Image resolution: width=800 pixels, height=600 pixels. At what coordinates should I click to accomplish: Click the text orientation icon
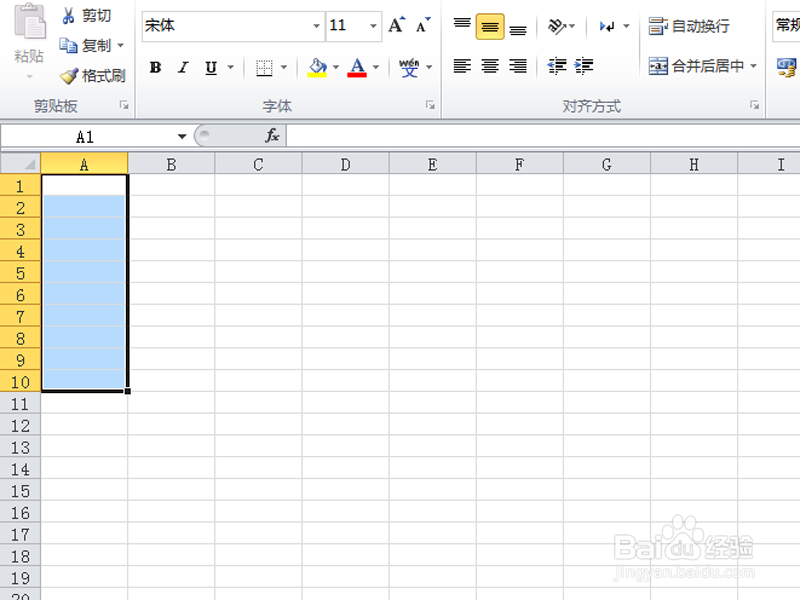pos(556,26)
